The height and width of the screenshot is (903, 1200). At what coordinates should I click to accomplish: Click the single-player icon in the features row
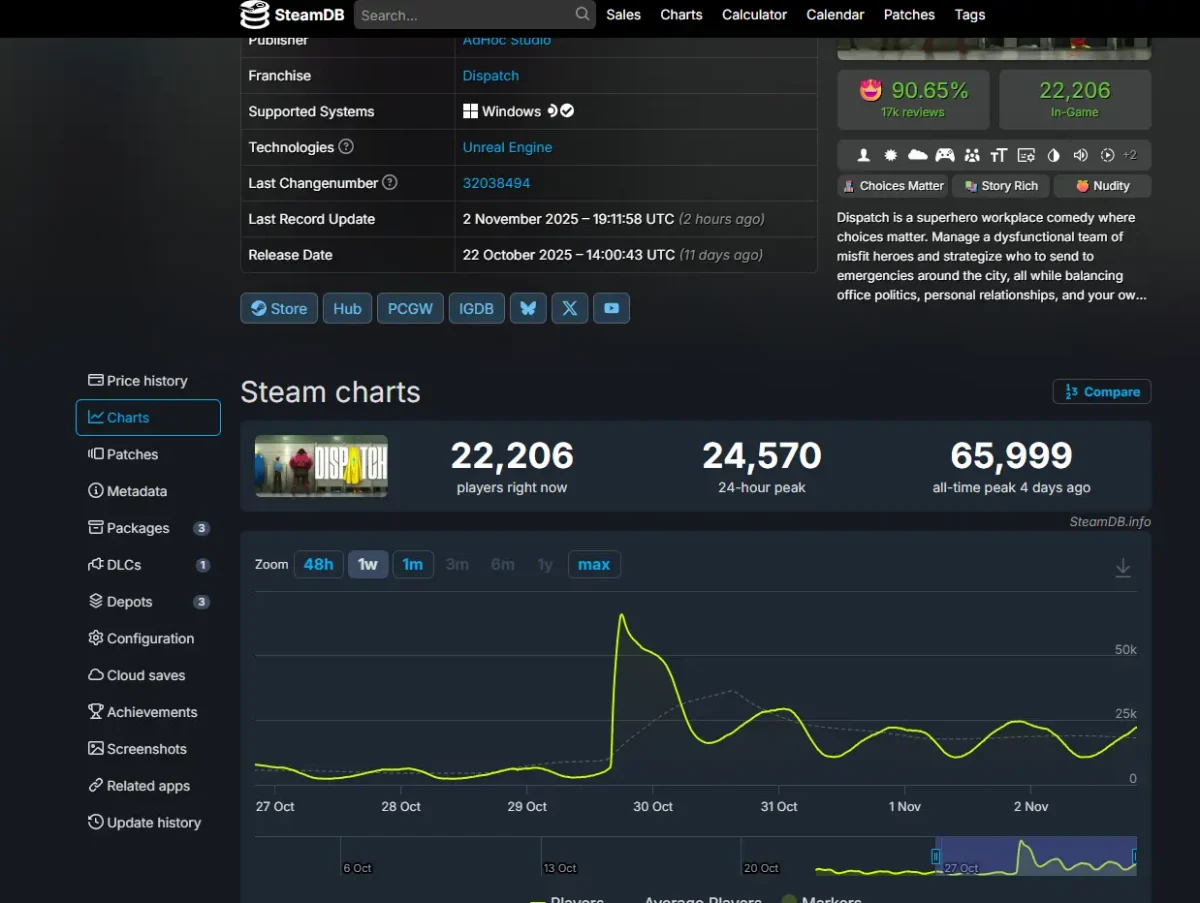point(864,155)
